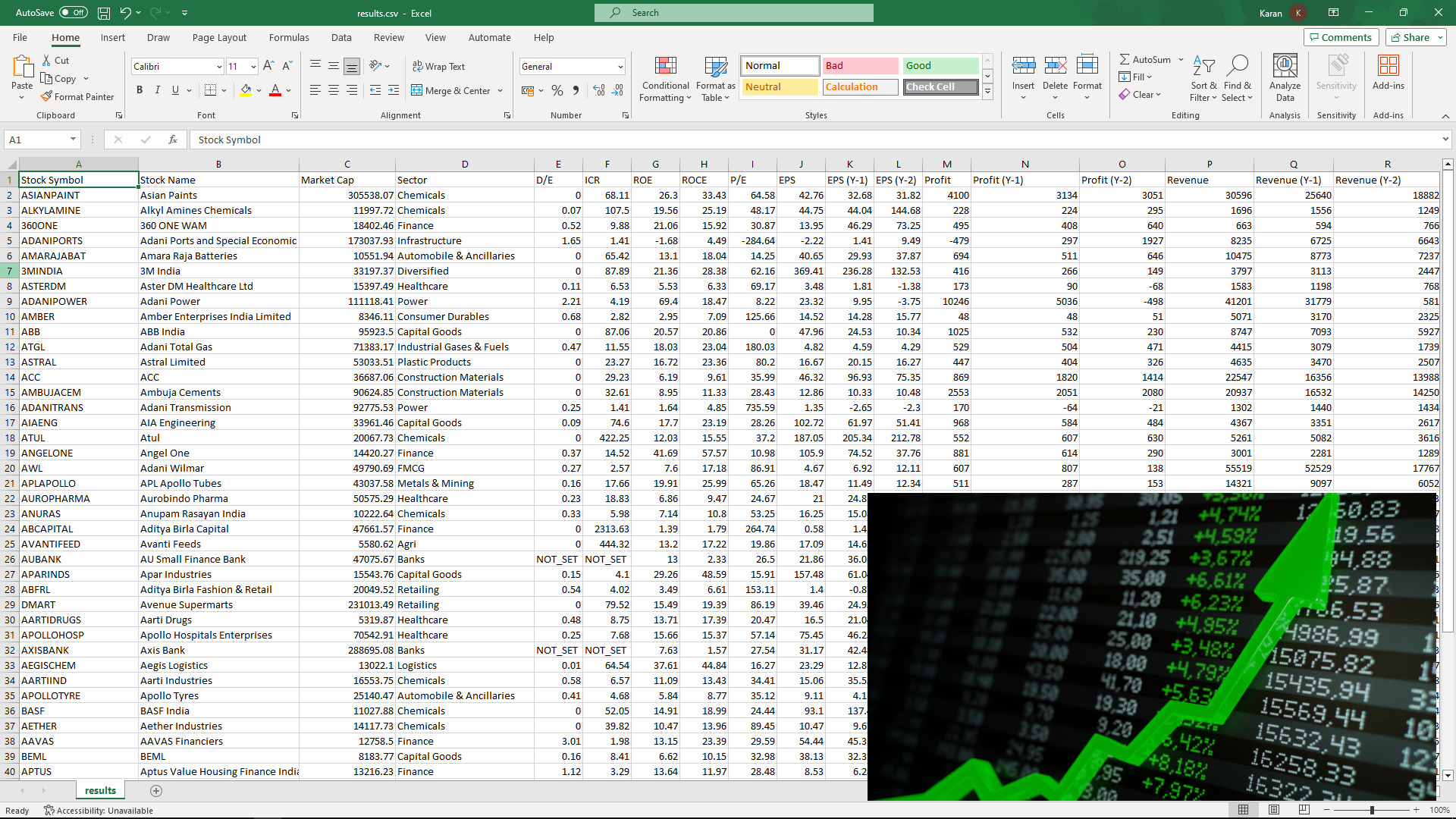Toggle Italic formatting
1456x819 pixels.
point(158,90)
